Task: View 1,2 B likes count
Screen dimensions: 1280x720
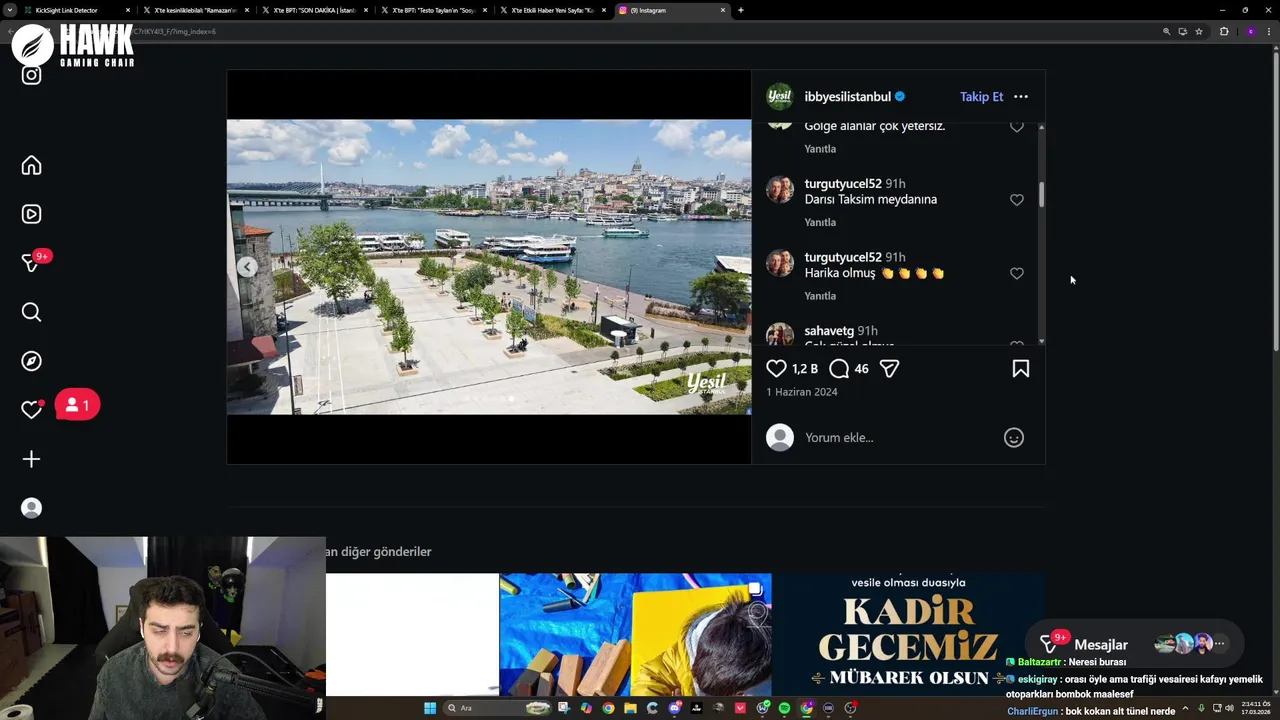Action: [x=805, y=369]
